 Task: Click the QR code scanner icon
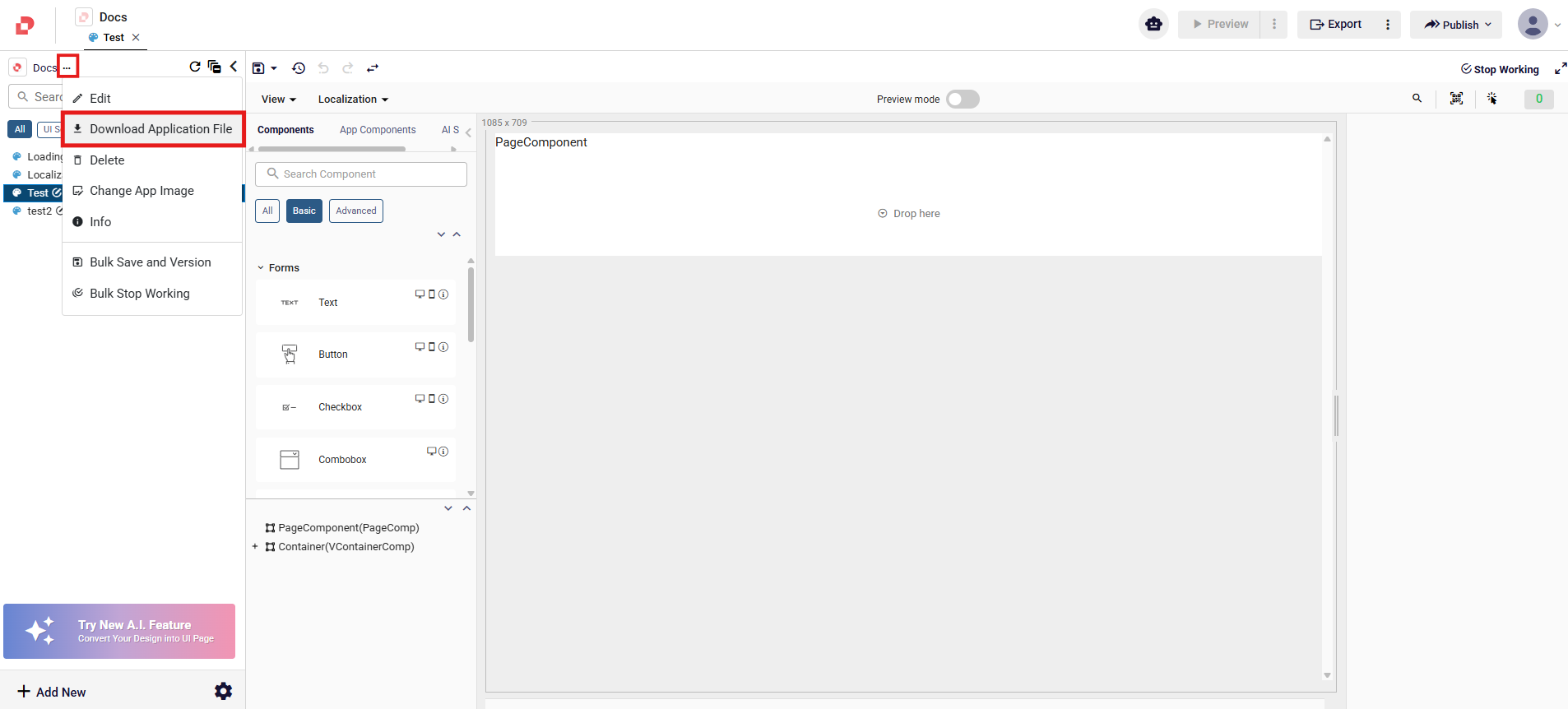(1456, 99)
